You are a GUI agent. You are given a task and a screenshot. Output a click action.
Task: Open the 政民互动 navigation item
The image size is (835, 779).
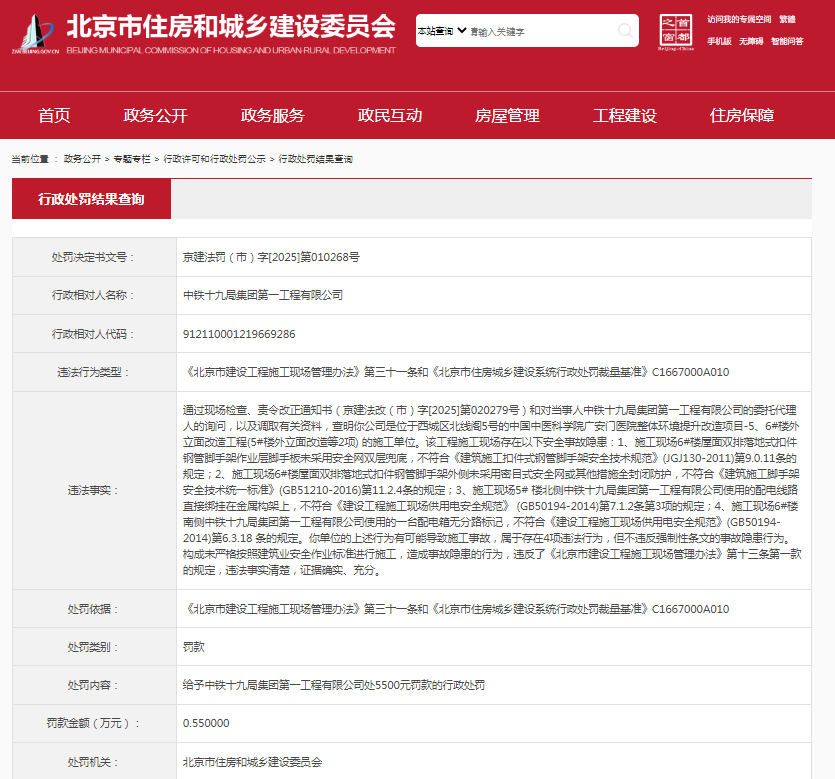tap(390, 116)
